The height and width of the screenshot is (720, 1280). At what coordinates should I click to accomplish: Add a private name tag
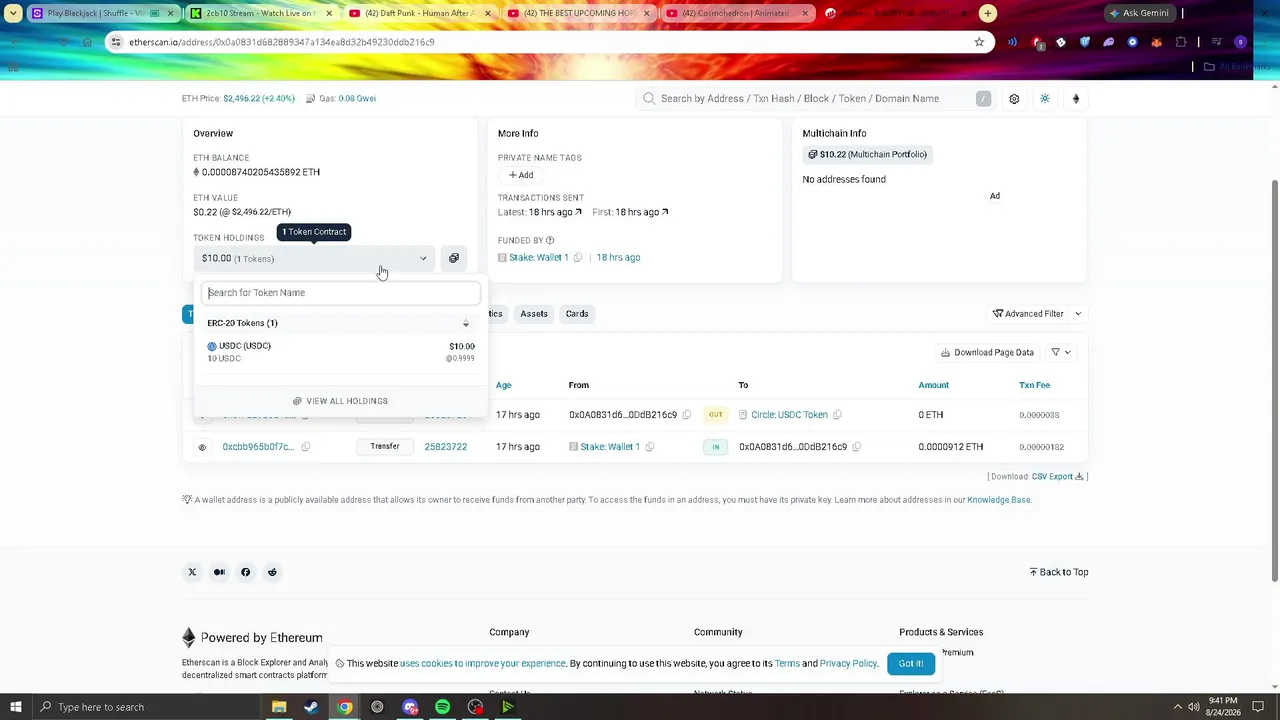click(x=521, y=175)
